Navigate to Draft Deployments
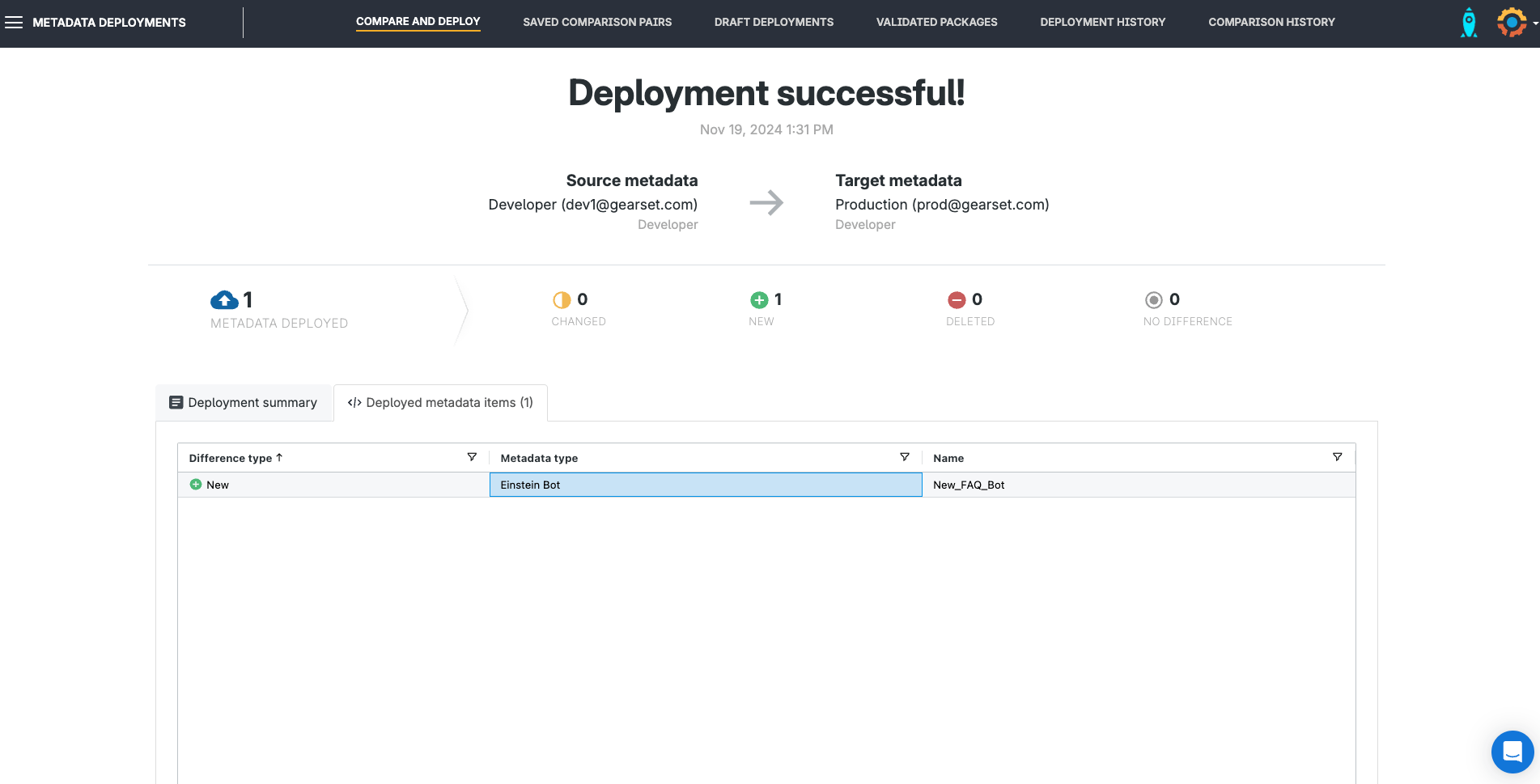Screen dimensions: 1540x784 [x=774, y=23]
